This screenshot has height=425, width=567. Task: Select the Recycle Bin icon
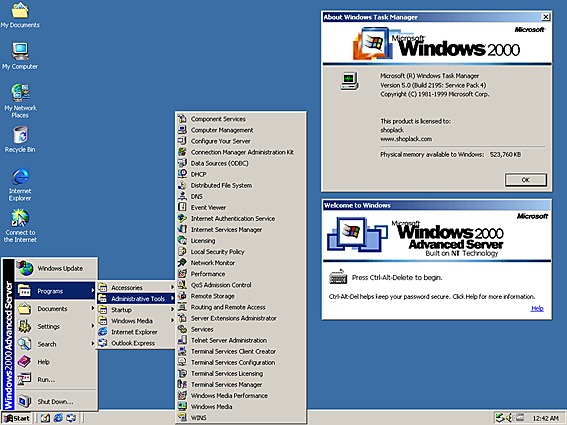[x=20, y=140]
